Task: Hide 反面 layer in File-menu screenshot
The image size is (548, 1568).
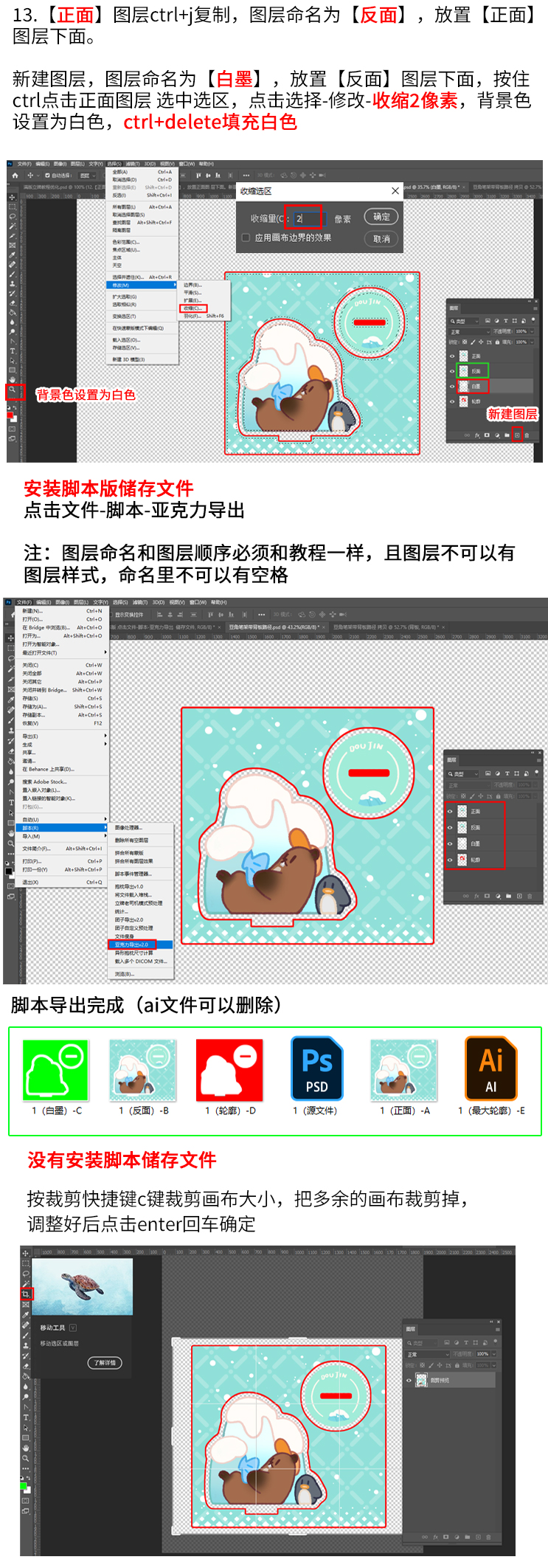Action: [451, 827]
